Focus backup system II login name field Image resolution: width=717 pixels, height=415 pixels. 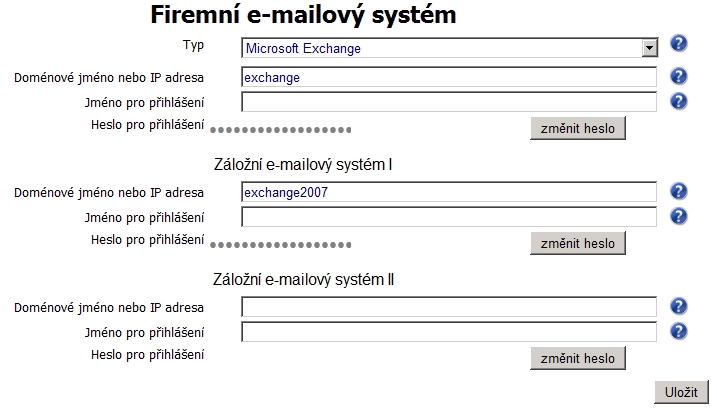pyautogui.click(x=449, y=332)
